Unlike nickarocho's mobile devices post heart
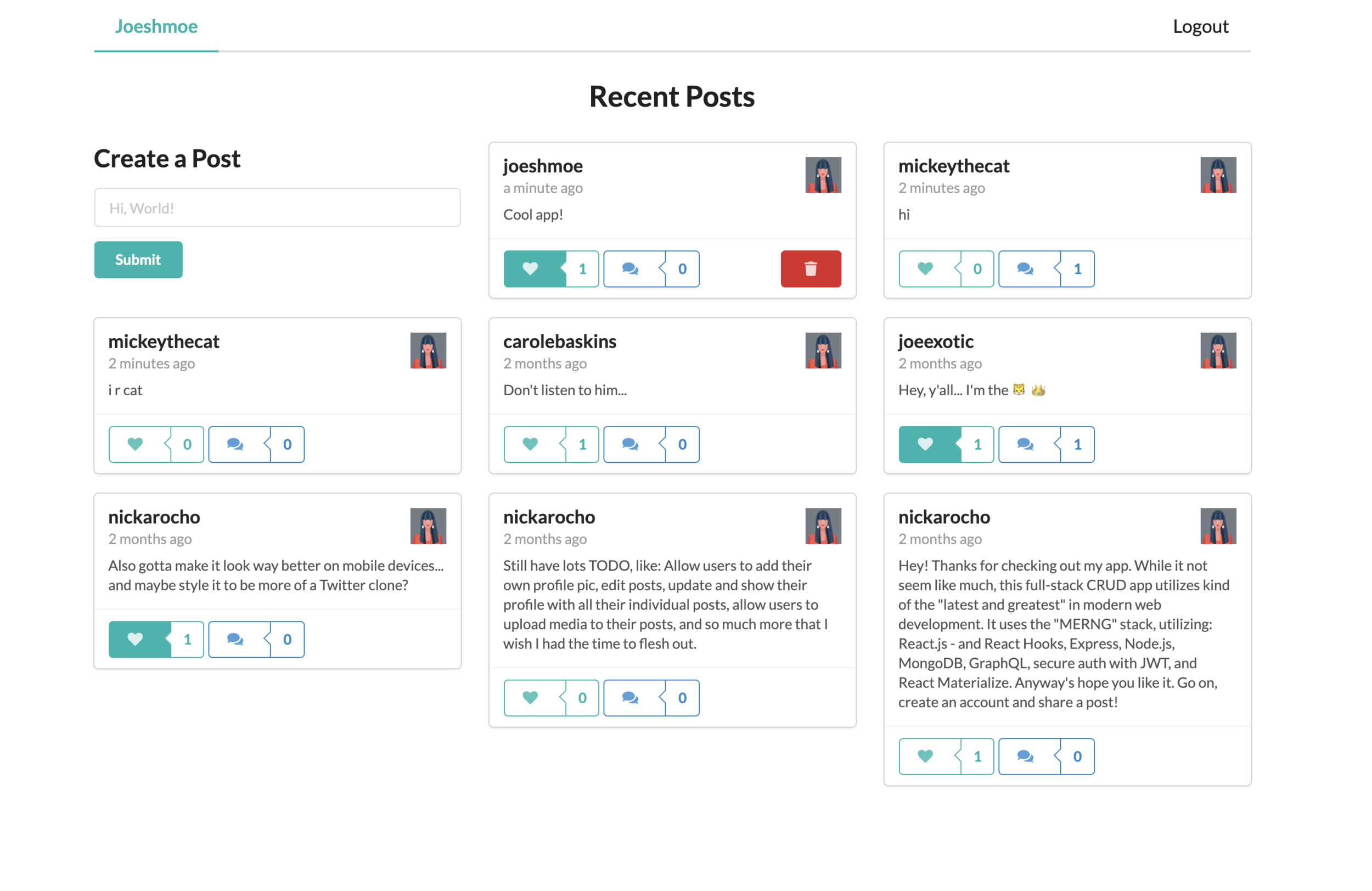1372x891 pixels. [x=139, y=639]
